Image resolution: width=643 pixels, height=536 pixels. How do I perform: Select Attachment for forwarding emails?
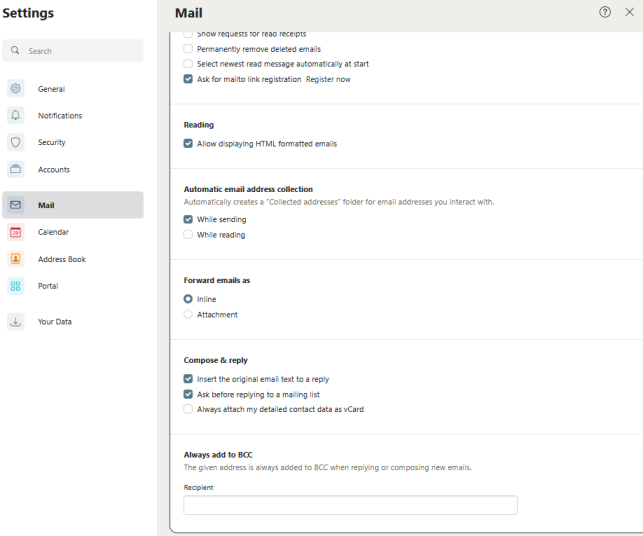pyautogui.click(x=188, y=315)
